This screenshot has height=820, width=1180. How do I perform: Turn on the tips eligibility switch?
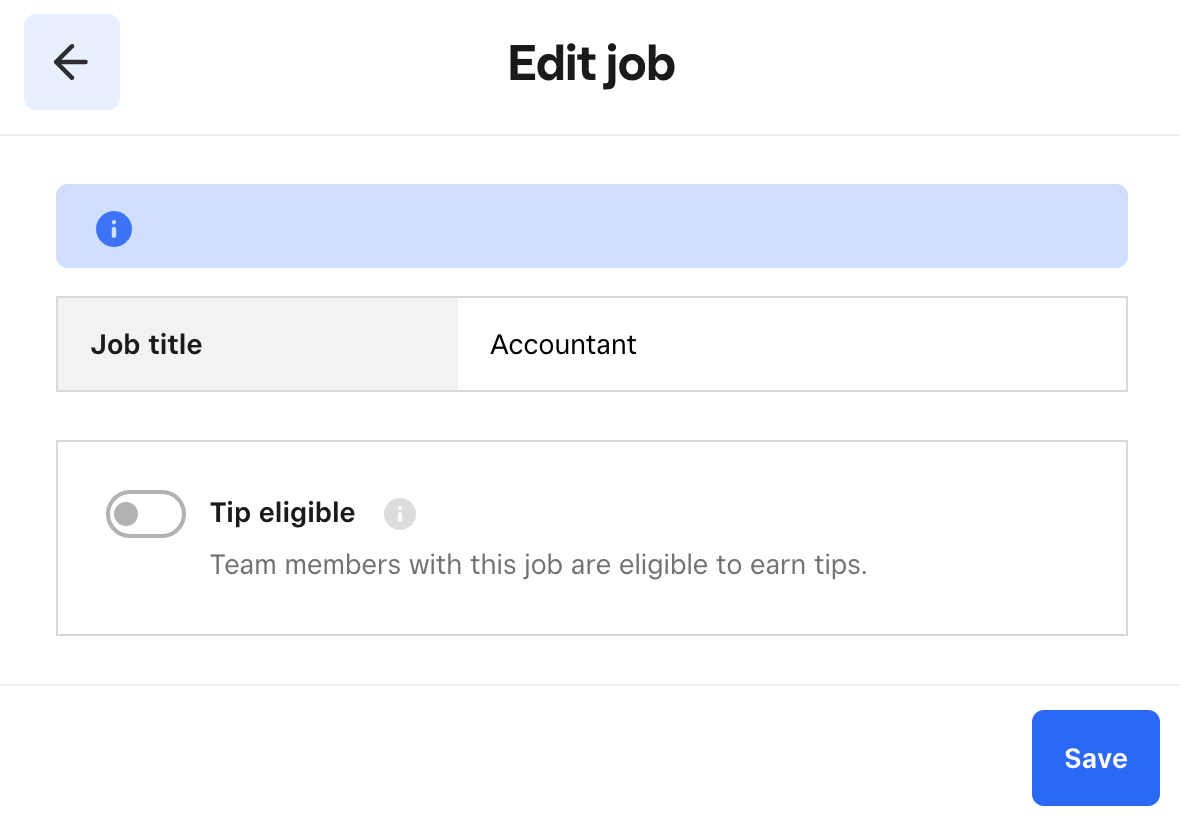pyautogui.click(x=145, y=513)
